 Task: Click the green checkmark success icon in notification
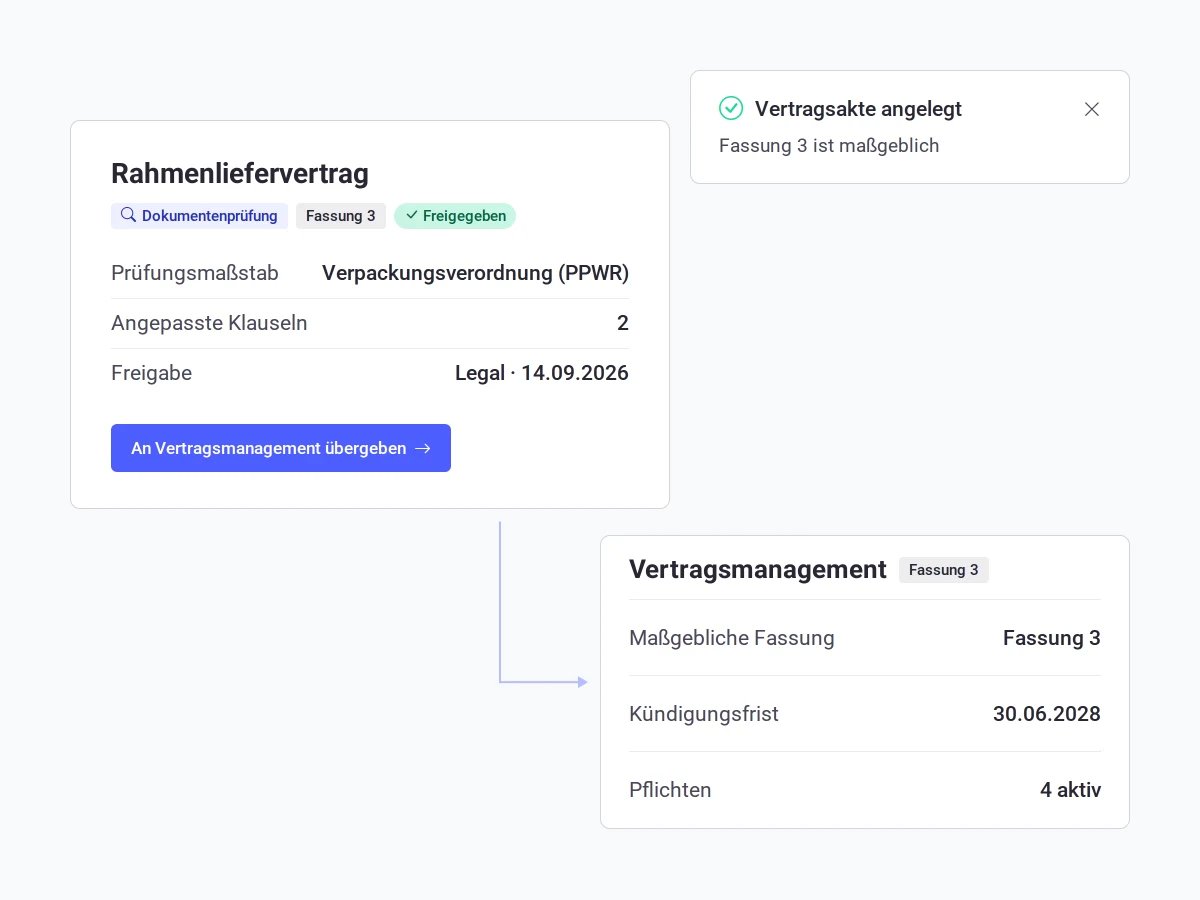pyautogui.click(x=731, y=108)
